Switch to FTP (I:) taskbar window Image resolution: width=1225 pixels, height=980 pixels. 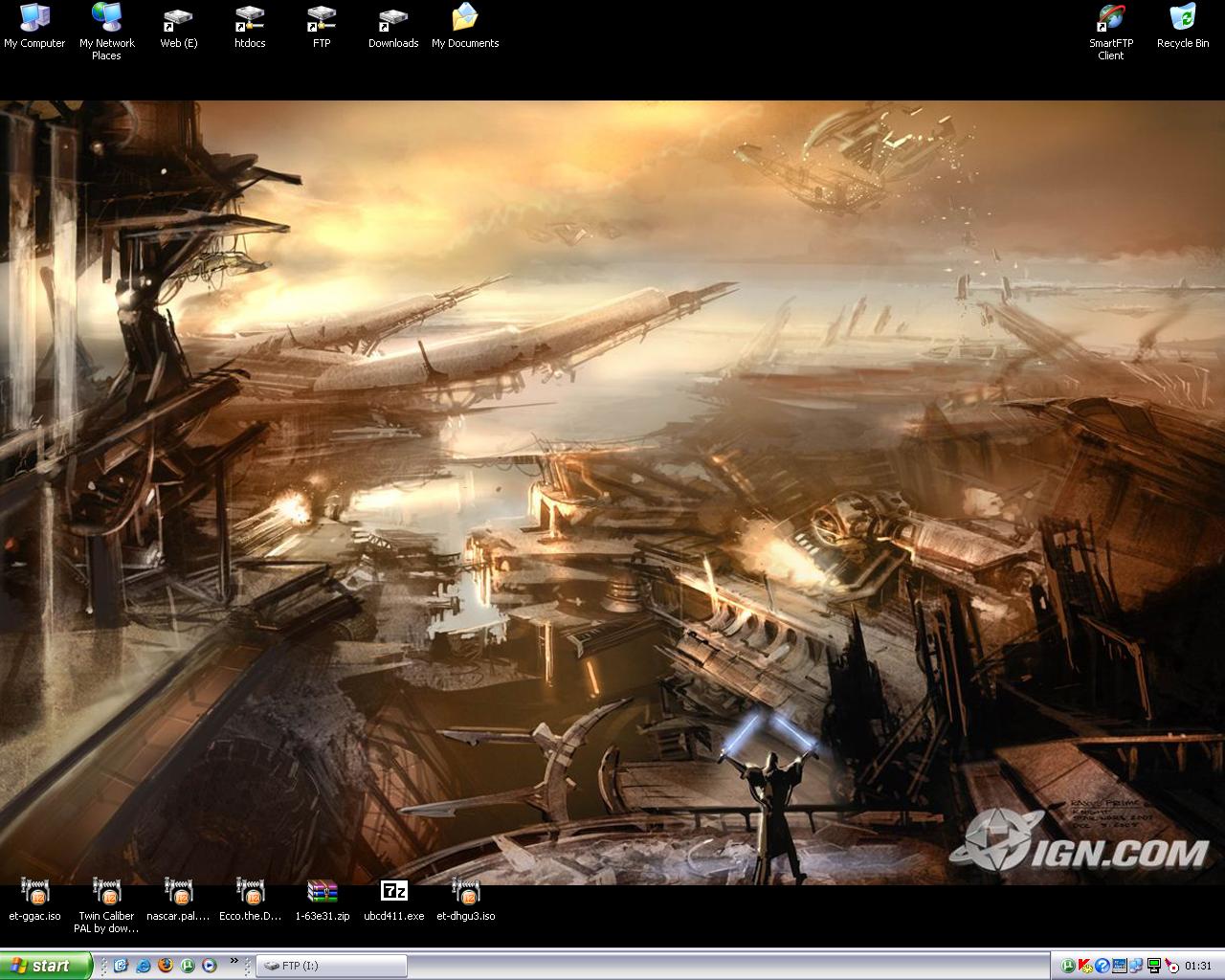[x=330, y=967]
